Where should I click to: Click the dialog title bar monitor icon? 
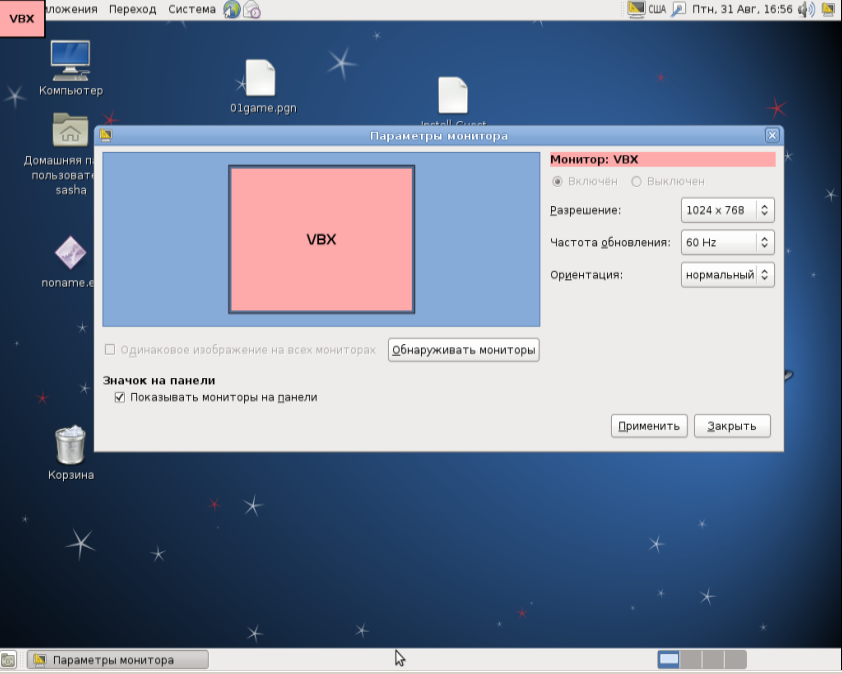[106, 135]
